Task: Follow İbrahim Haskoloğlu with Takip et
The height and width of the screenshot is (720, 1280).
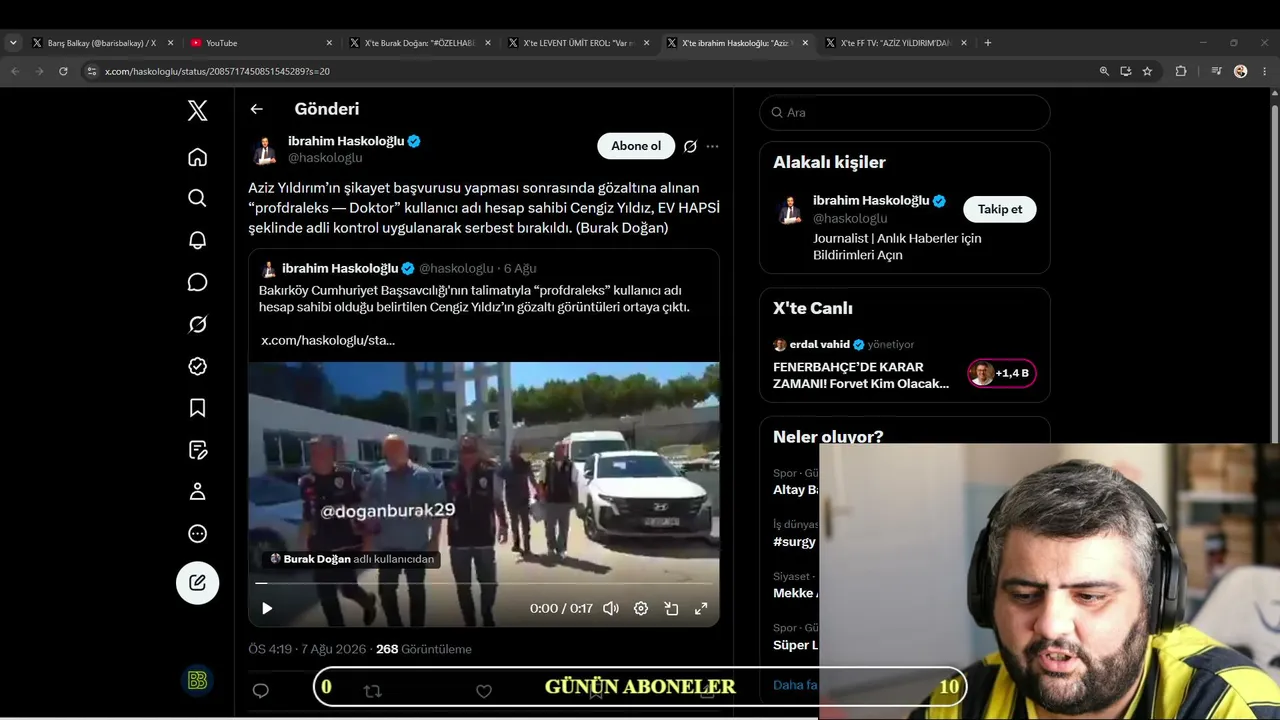Action: click(x=1000, y=209)
